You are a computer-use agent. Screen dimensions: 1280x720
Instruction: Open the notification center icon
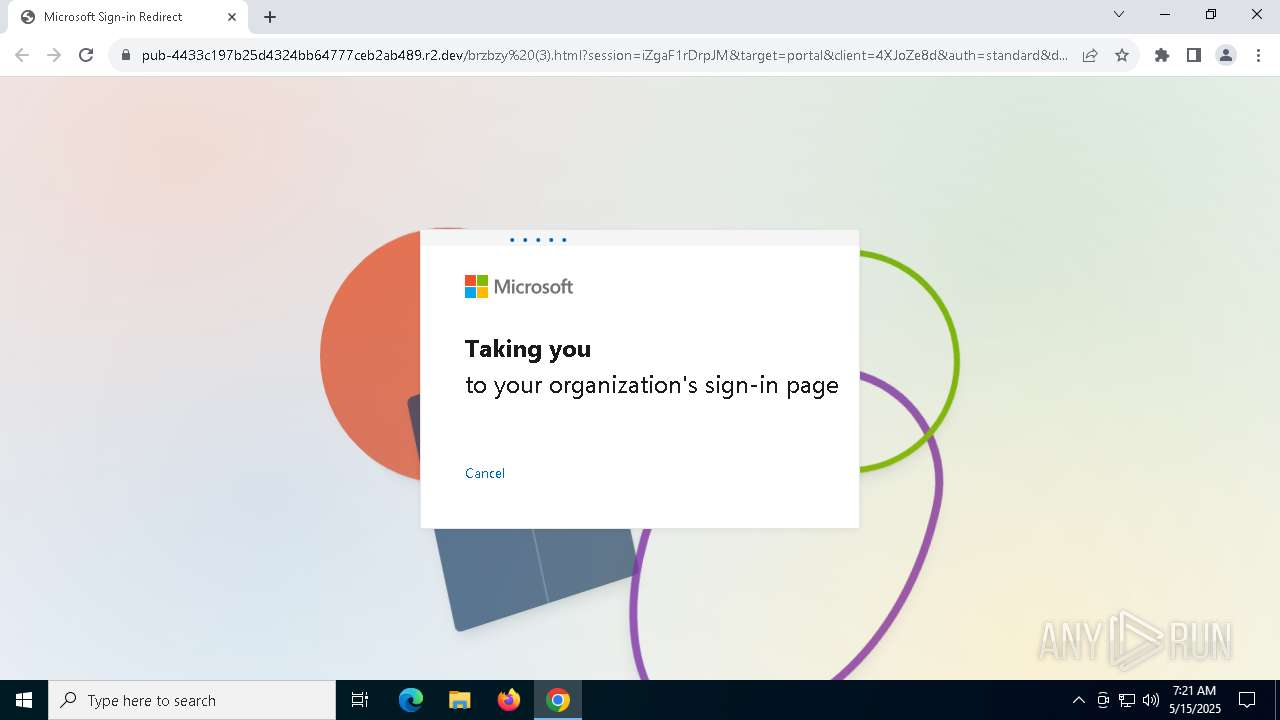(1247, 700)
